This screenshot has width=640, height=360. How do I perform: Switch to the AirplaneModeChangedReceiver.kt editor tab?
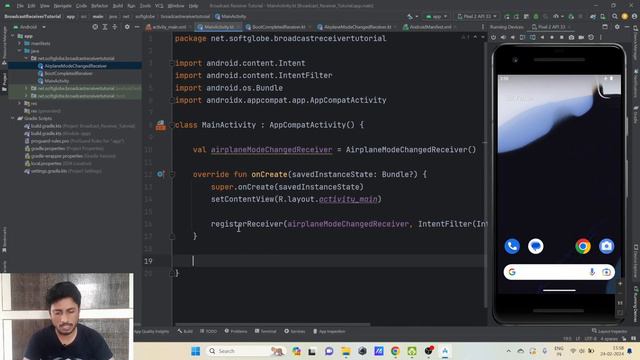(354, 27)
